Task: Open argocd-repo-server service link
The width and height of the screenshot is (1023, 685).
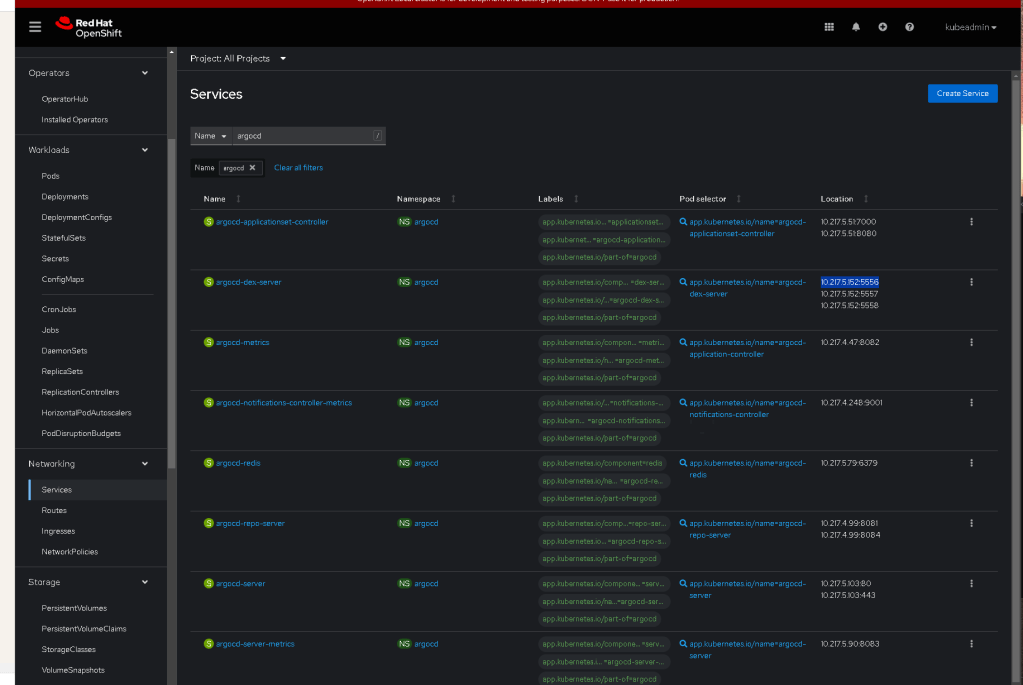Action: pyautogui.click(x=251, y=523)
